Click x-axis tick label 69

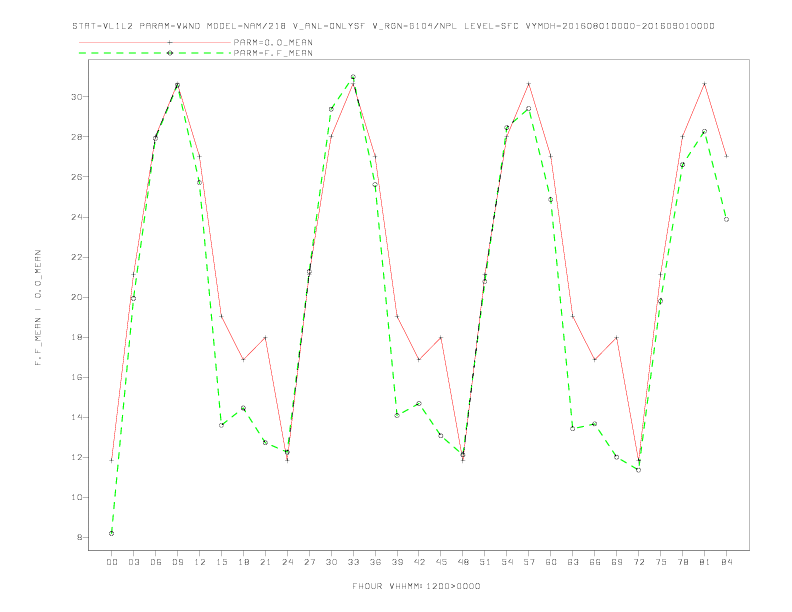point(617,562)
